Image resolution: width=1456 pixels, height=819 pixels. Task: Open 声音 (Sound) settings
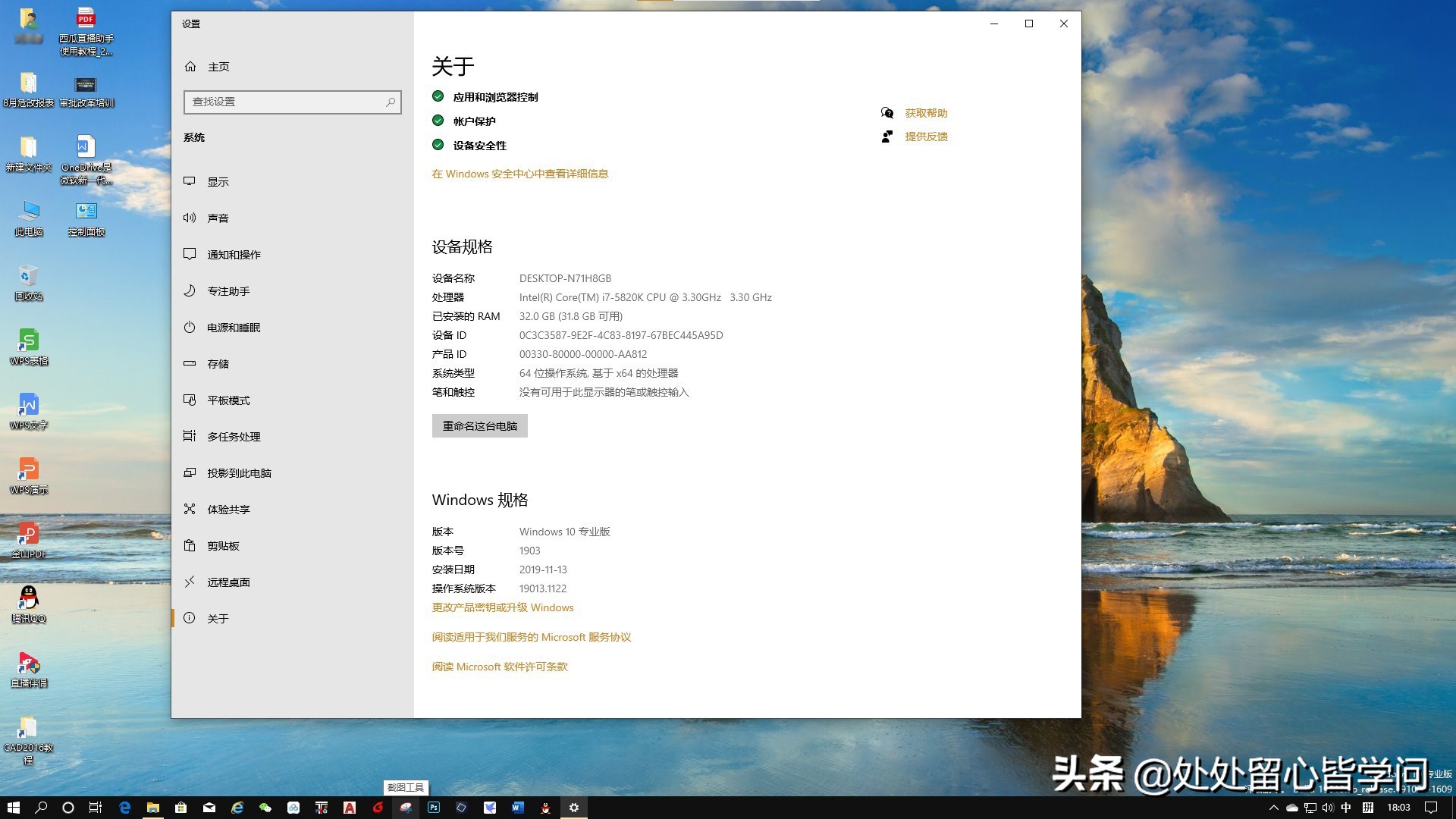(x=218, y=218)
